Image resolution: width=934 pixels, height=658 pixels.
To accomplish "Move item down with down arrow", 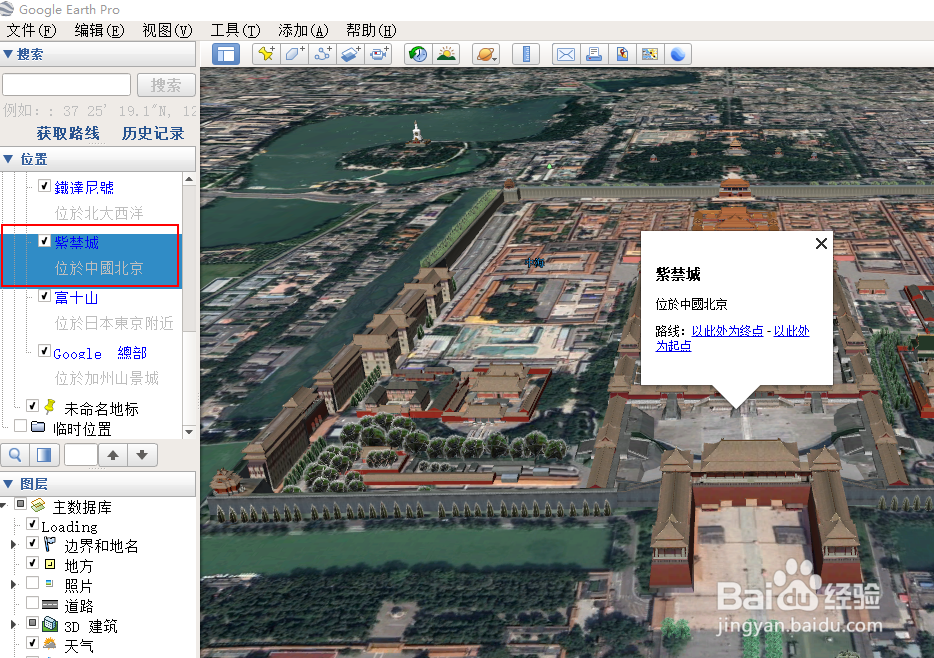I will click(x=142, y=455).
